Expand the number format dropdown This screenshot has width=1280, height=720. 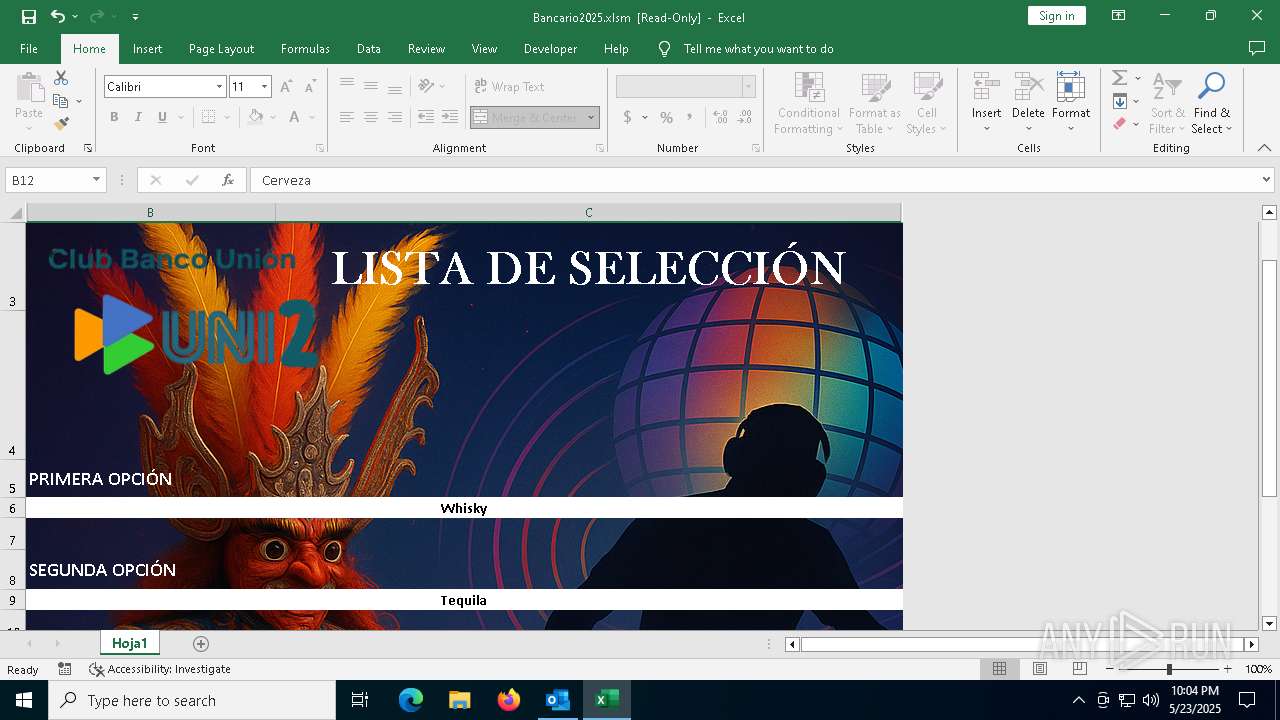pyautogui.click(x=748, y=87)
